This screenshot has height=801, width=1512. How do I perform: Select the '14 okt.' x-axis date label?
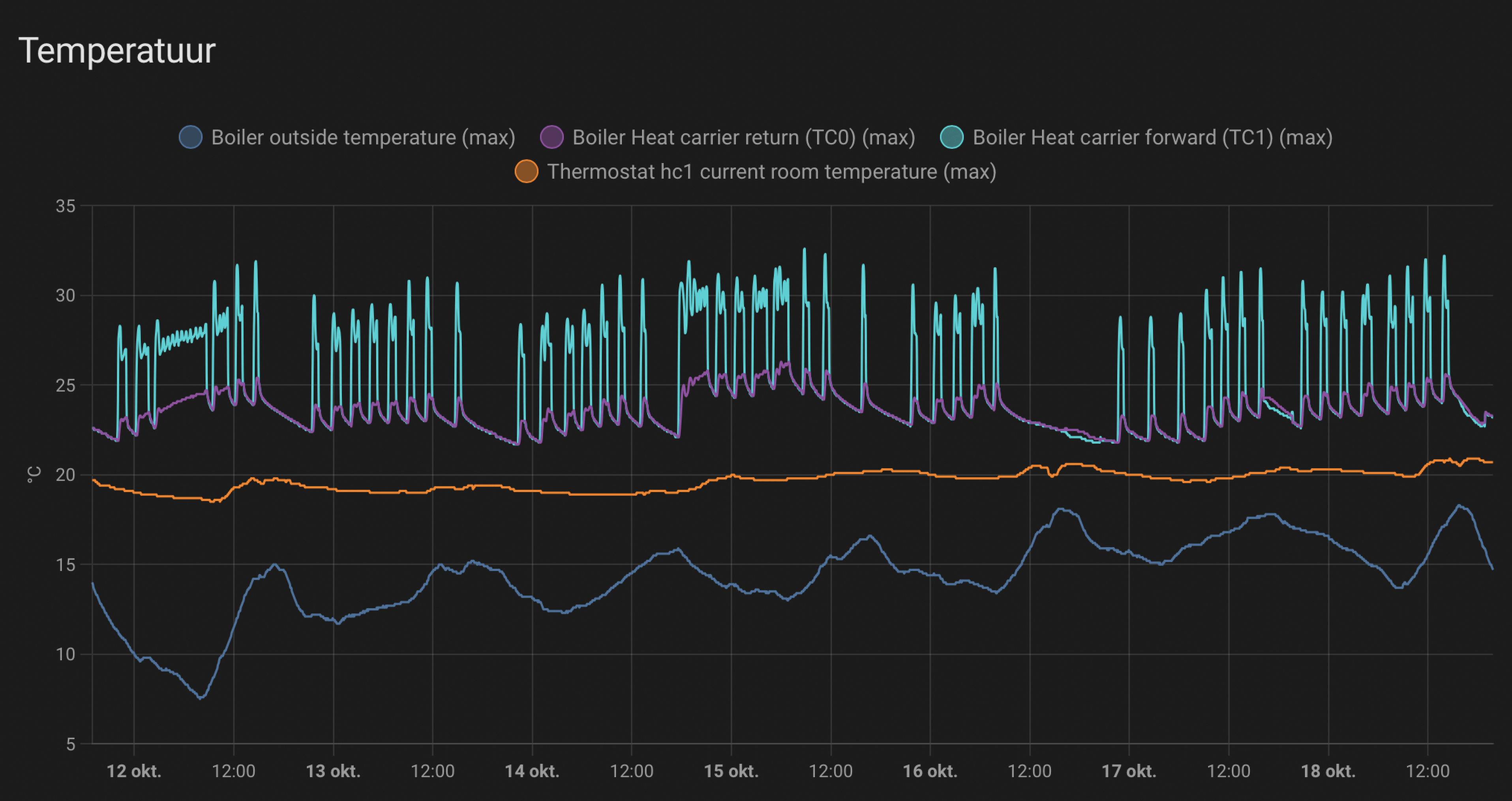tap(532, 771)
